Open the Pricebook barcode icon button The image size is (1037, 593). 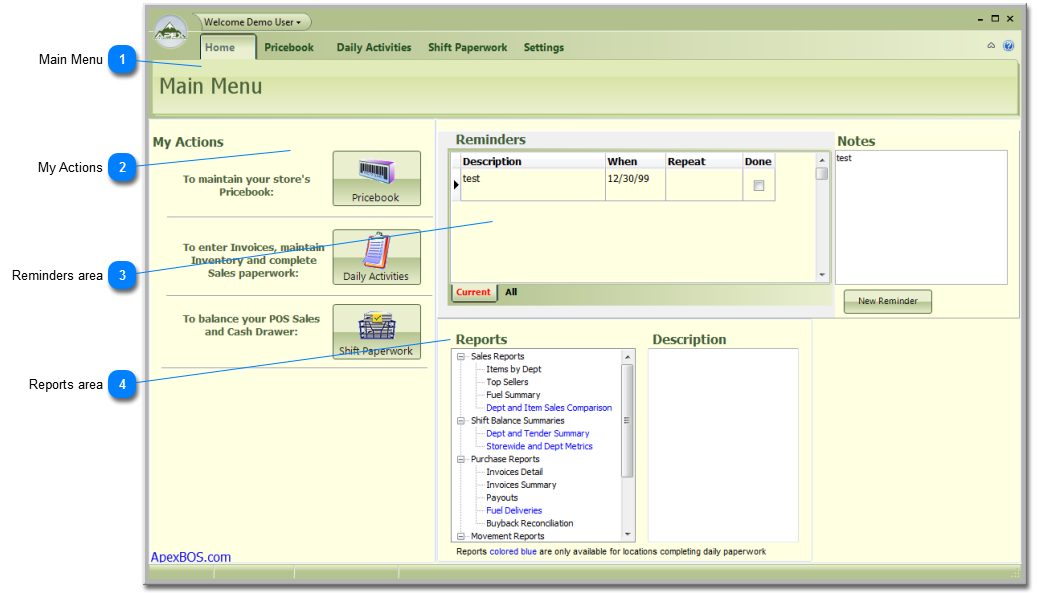[376, 178]
